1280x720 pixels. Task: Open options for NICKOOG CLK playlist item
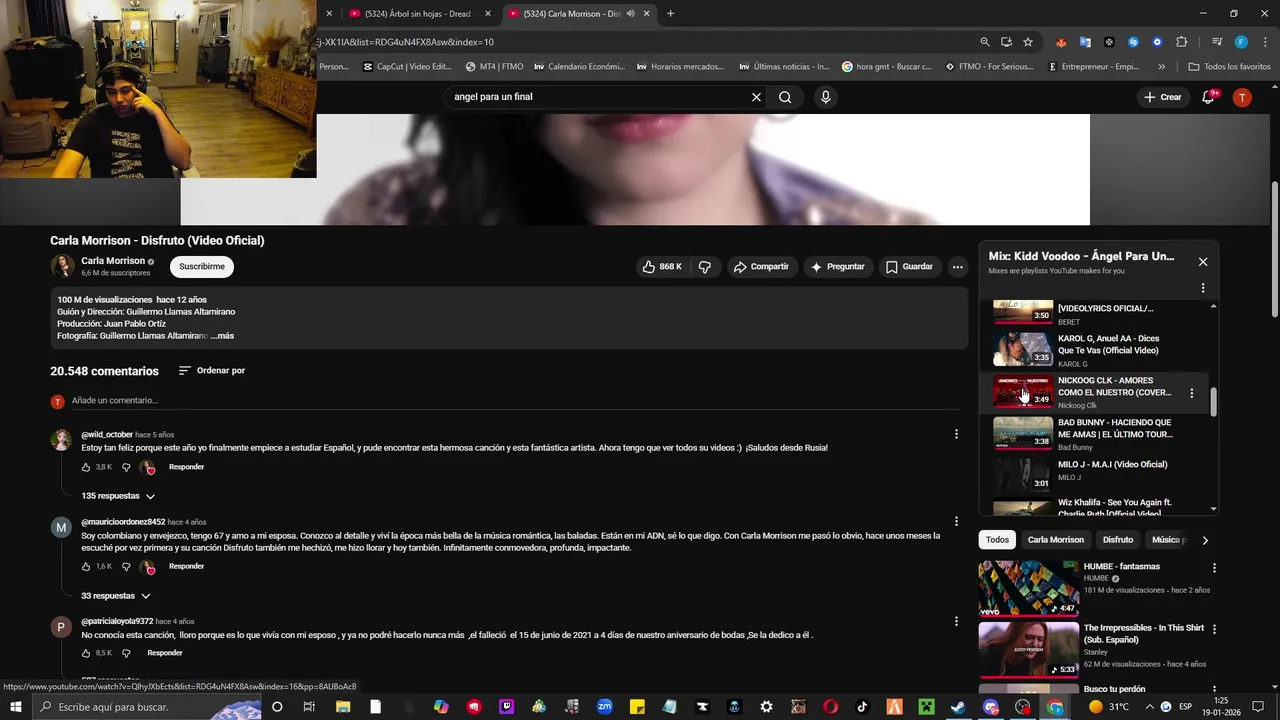[1191, 393]
